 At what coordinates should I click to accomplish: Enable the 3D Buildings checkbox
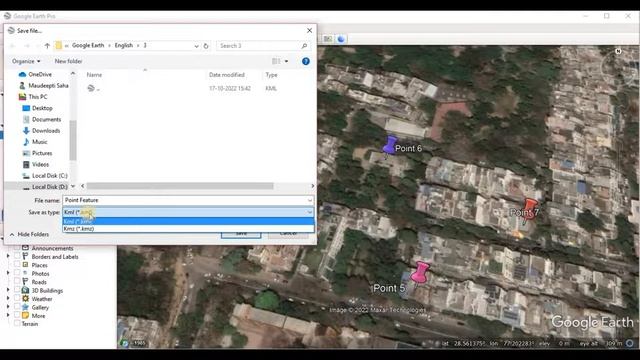[17, 290]
